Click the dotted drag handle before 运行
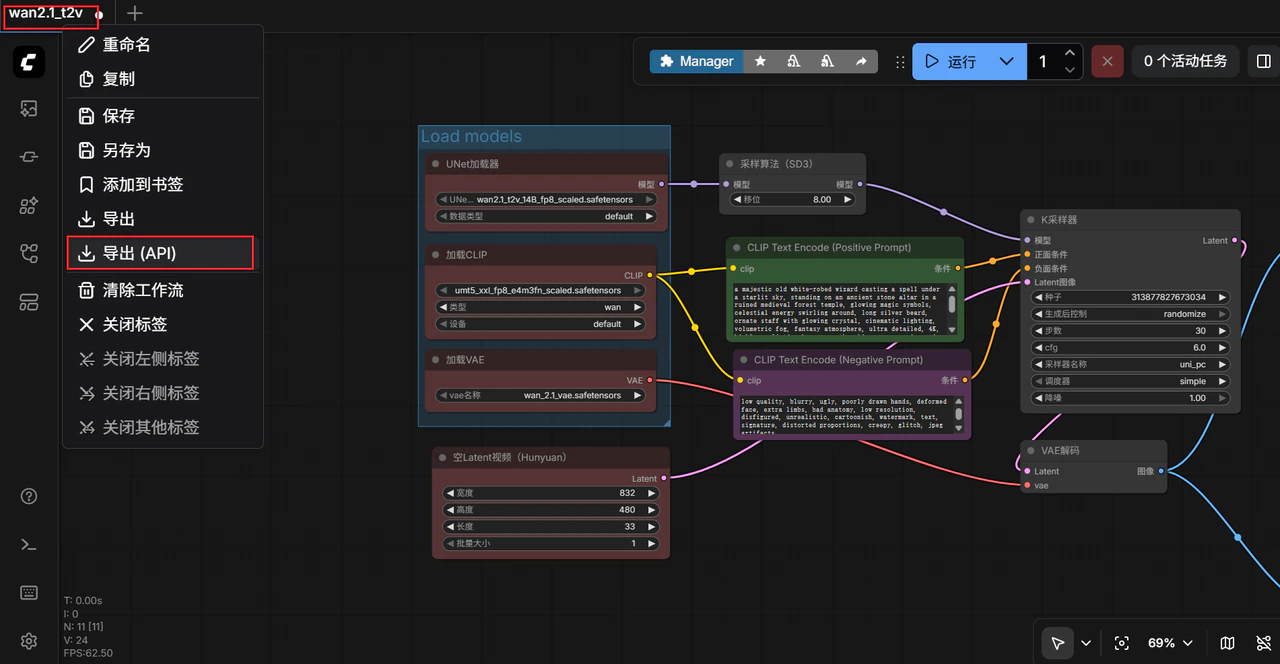 pyautogui.click(x=900, y=62)
